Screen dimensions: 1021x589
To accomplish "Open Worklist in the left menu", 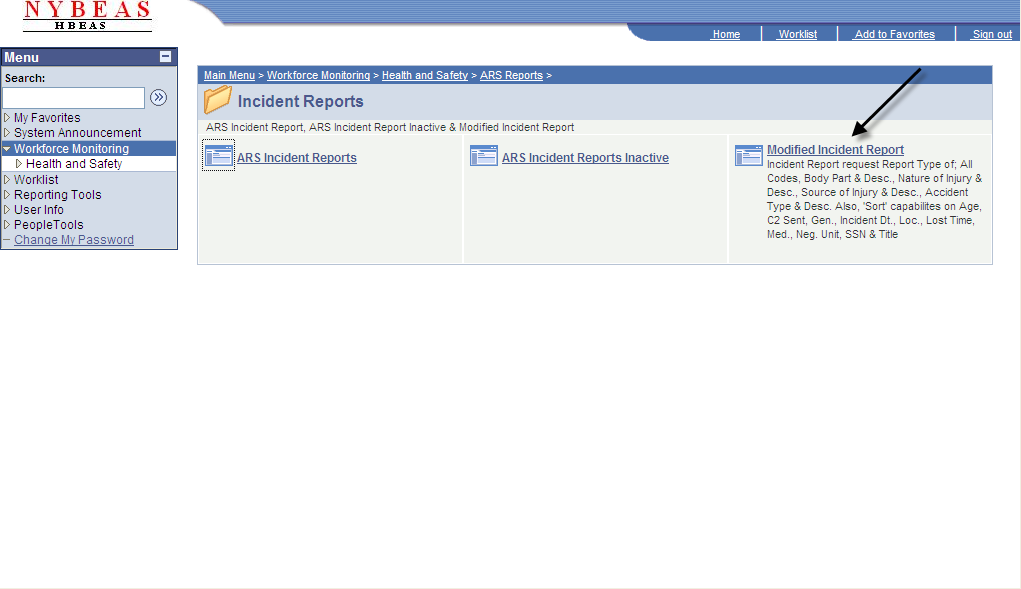I will click(x=36, y=180).
